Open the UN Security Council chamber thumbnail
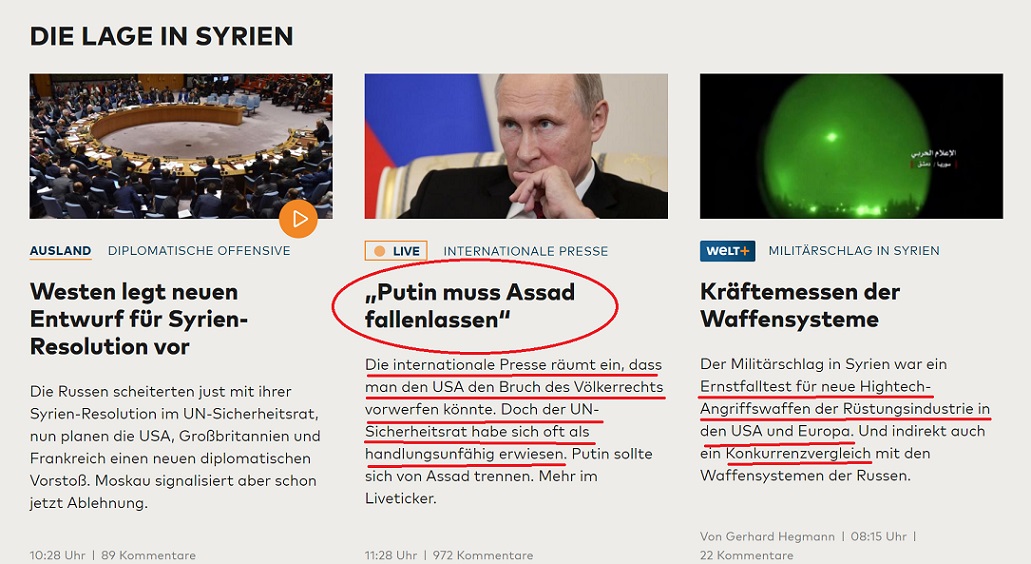This screenshot has width=1031, height=564. pos(181,146)
